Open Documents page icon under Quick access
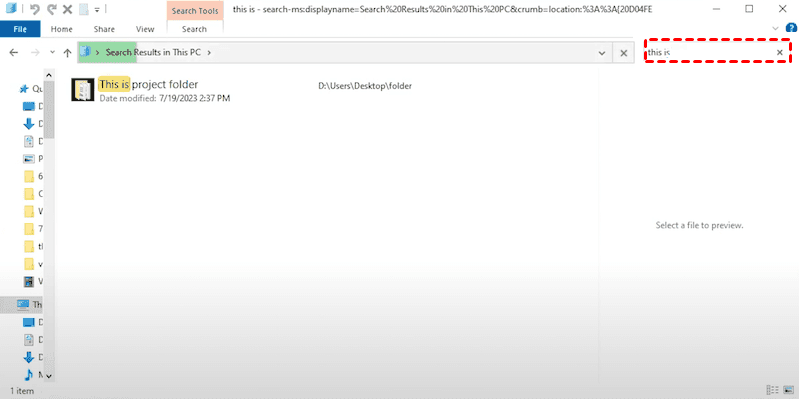The image size is (799, 399). [x=29, y=142]
